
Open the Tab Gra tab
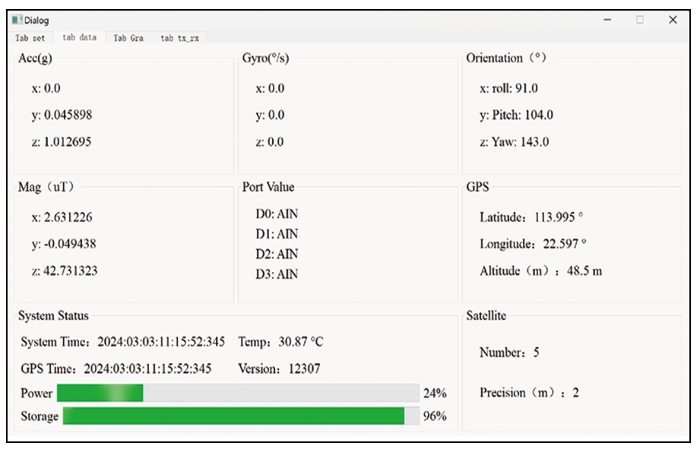click(128, 38)
